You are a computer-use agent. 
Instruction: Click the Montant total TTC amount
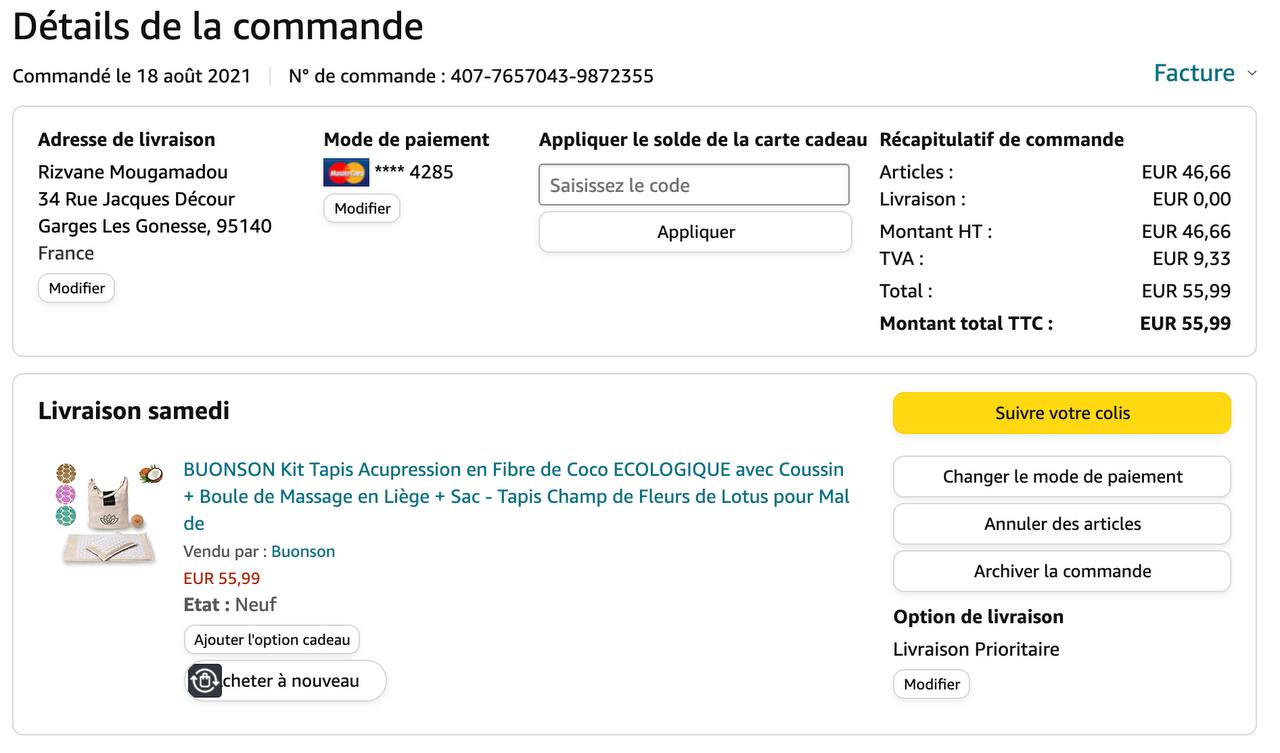tap(1185, 323)
